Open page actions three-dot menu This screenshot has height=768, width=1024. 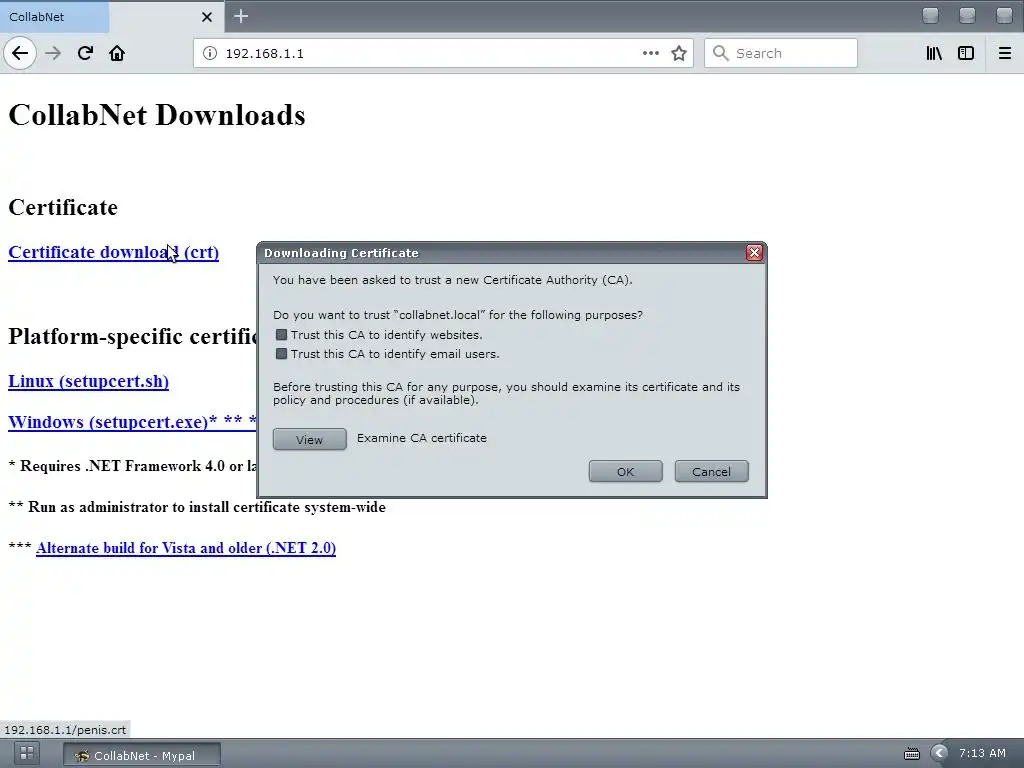[650, 53]
